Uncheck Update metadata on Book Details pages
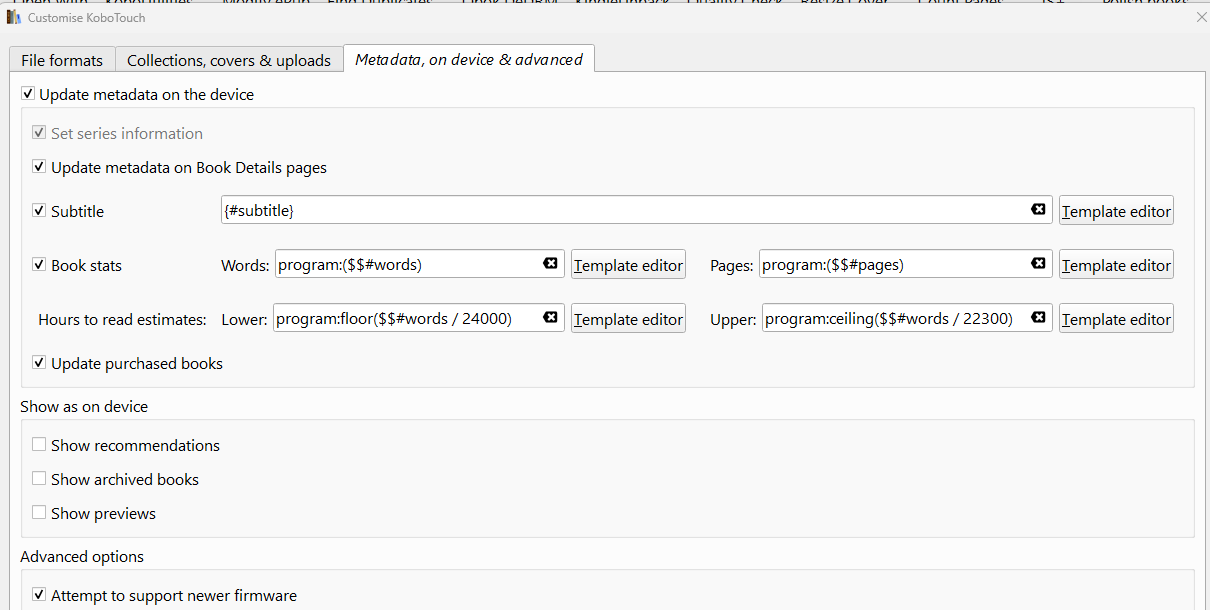The height and width of the screenshot is (610, 1210). click(39, 167)
